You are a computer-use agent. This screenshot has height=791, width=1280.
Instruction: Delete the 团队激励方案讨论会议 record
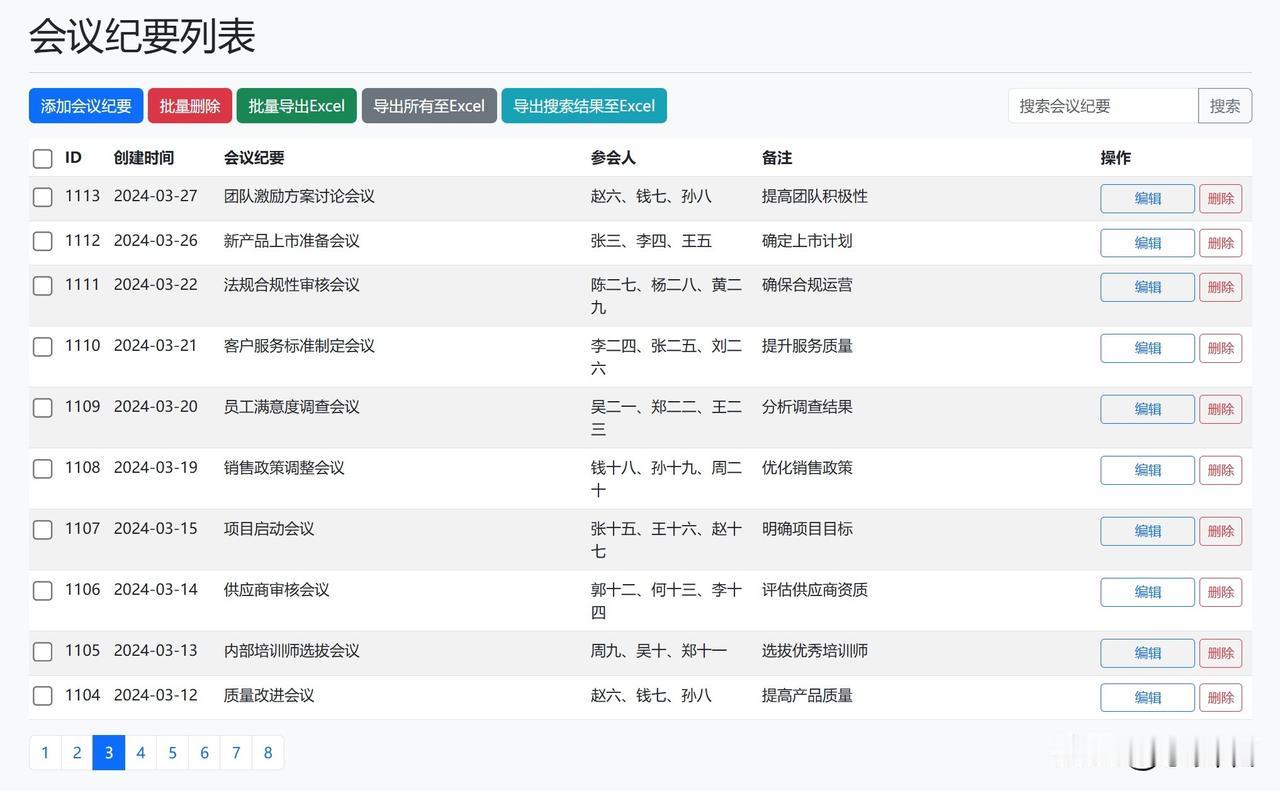(1221, 198)
